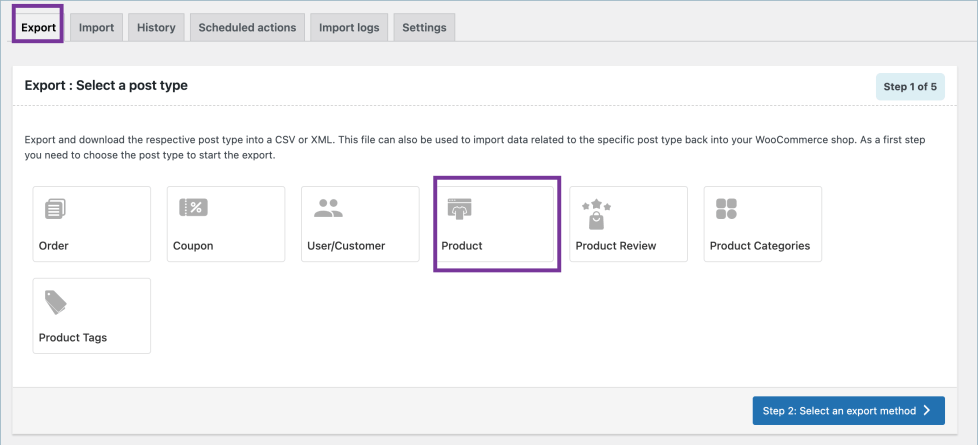The width and height of the screenshot is (978, 445).
Task: Click the Product Review stars bag icon
Action: 596,215
